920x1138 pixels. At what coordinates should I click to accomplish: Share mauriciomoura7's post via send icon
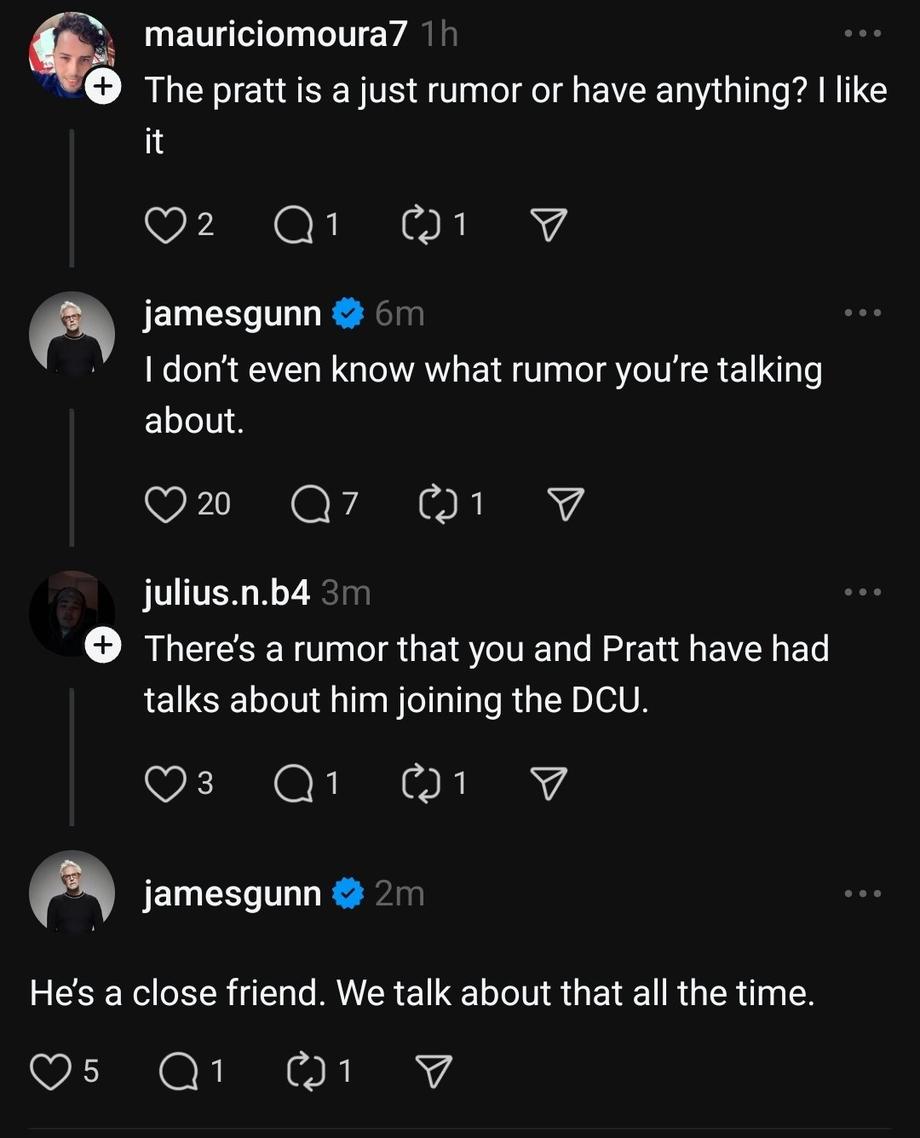point(548,225)
